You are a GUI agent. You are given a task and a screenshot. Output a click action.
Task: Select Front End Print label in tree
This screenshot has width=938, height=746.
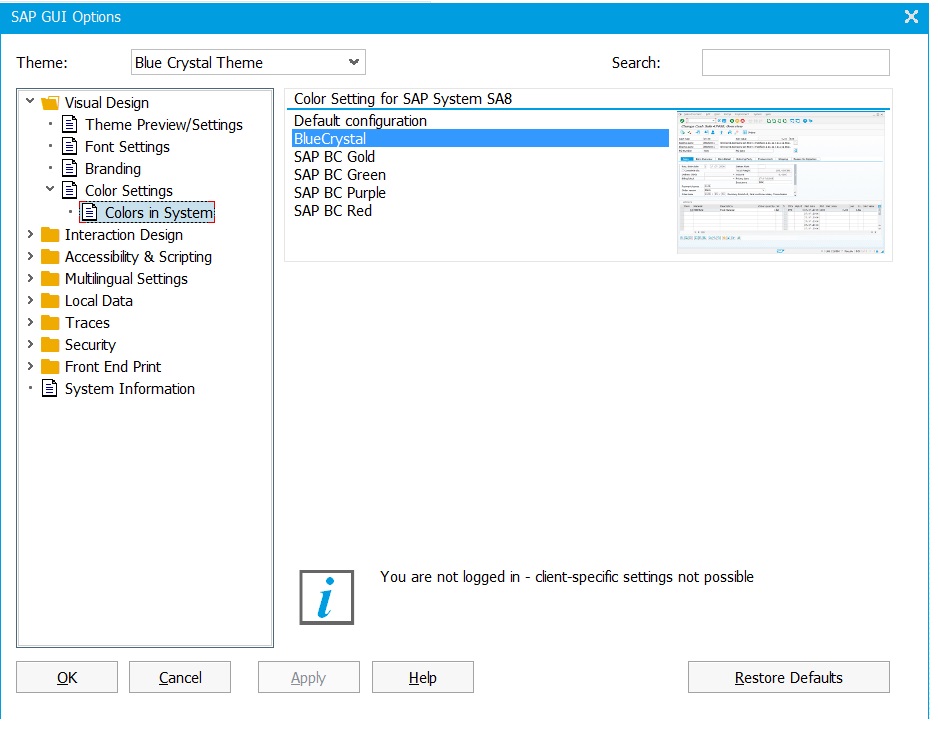tap(112, 366)
